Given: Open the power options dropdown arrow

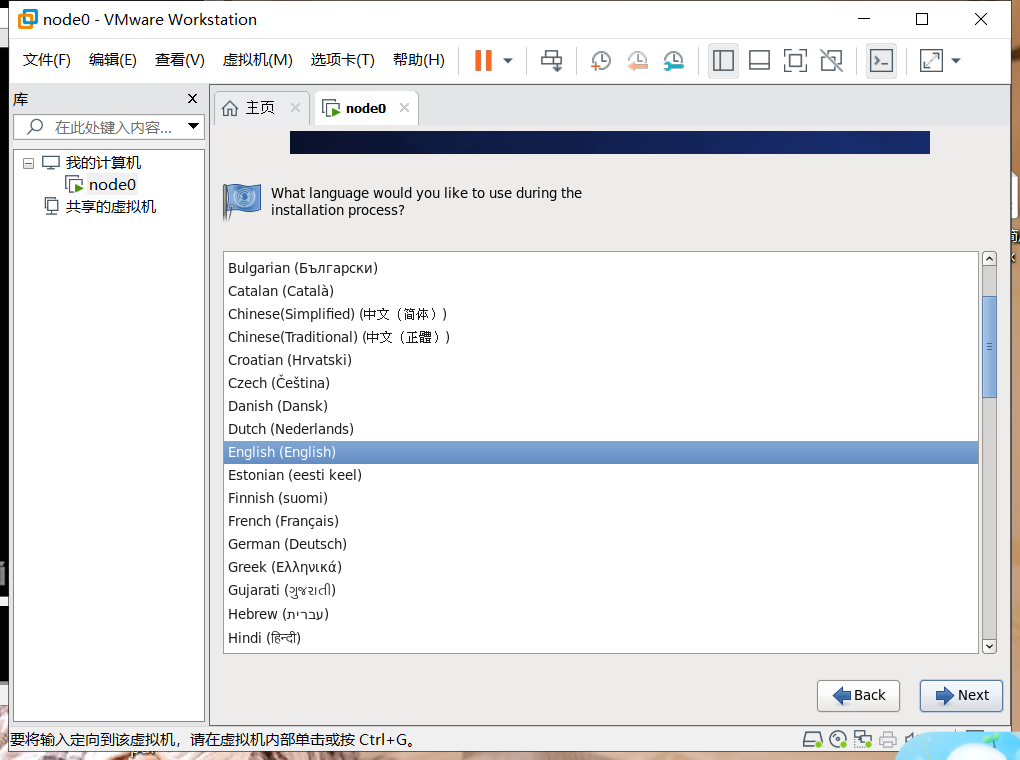Looking at the screenshot, I should [x=508, y=61].
